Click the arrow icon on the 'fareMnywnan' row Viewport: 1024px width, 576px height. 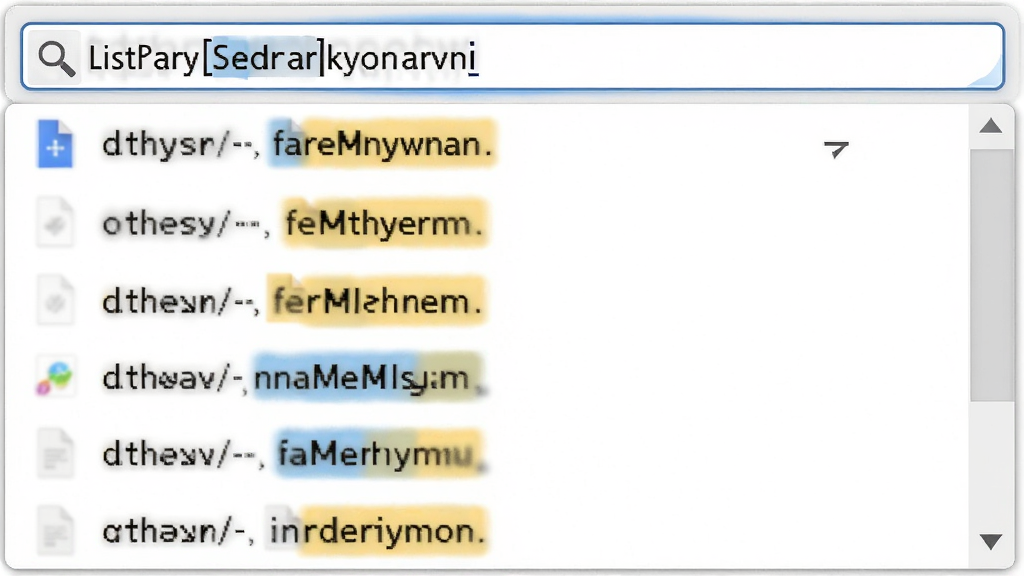tap(835, 150)
